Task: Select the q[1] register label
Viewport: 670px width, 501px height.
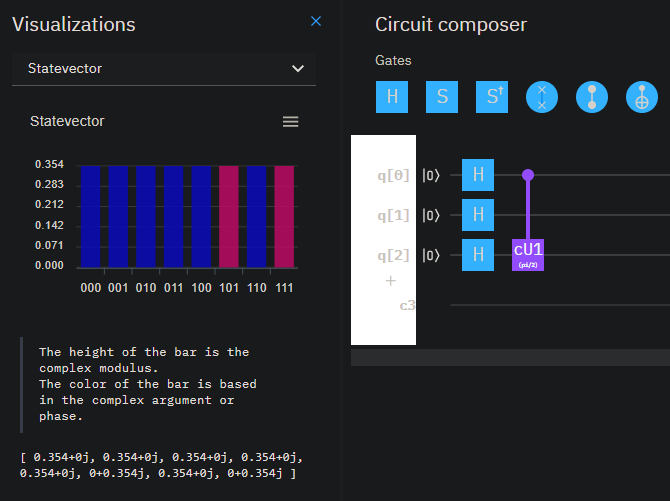Action: 393,215
